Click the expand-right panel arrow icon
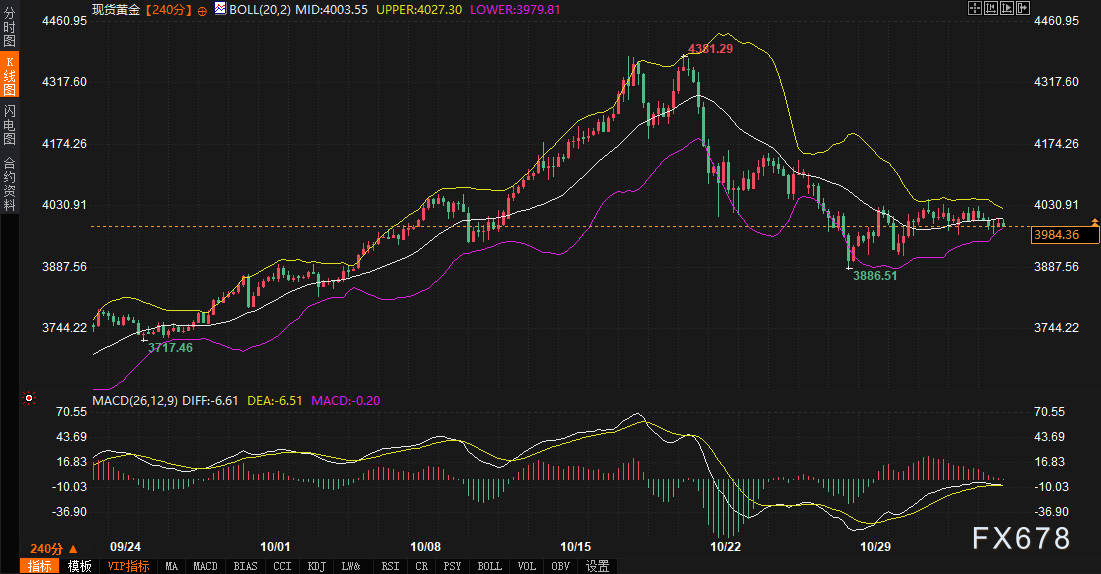Image resolution: width=1101 pixels, height=574 pixels. 1023,8
